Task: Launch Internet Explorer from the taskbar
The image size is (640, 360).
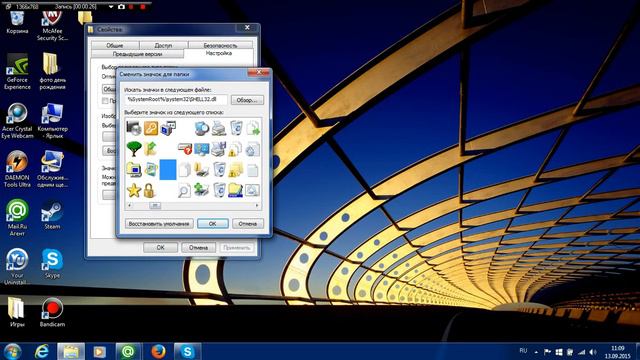Action: pyautogui.click(x=42, y=351)
